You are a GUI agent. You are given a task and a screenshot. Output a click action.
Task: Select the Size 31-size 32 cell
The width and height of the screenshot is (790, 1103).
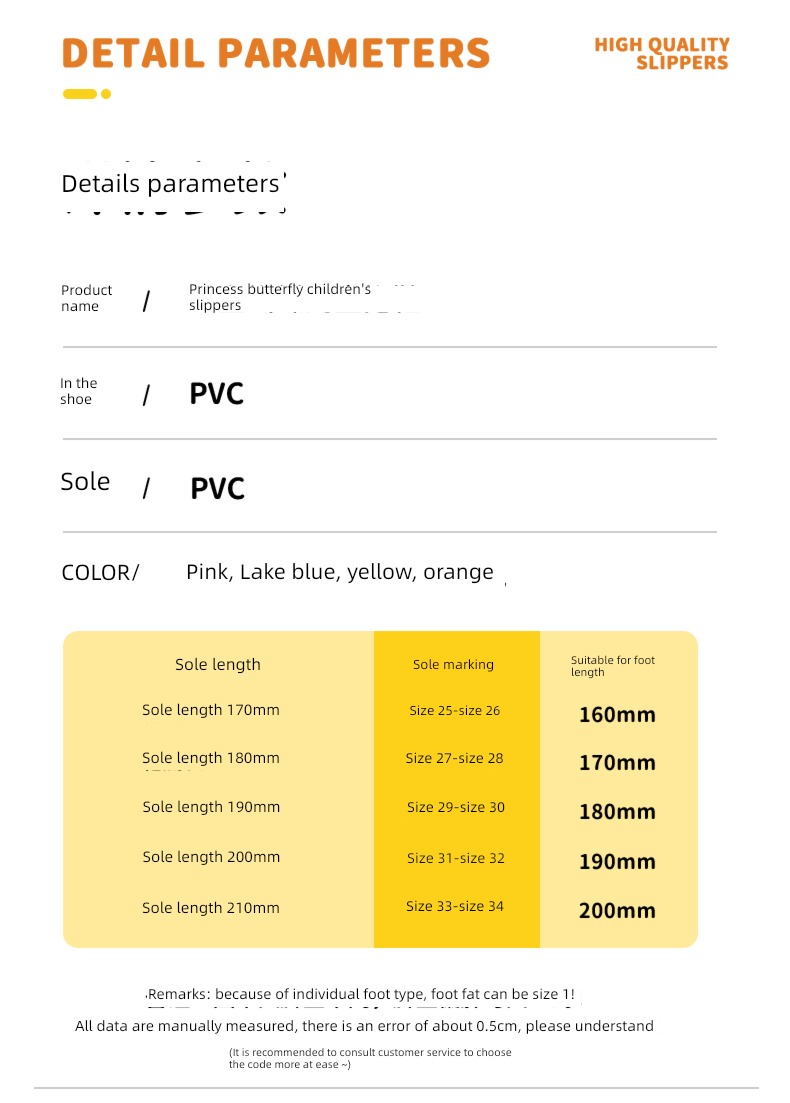click(x=456, y=858)
